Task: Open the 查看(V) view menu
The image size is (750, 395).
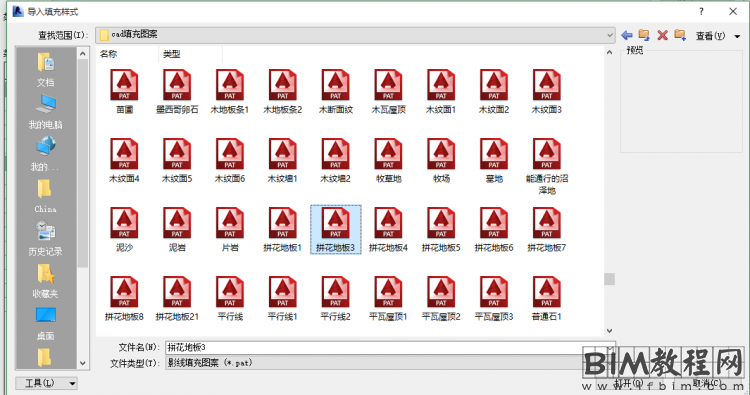Action: coord(717,36)
